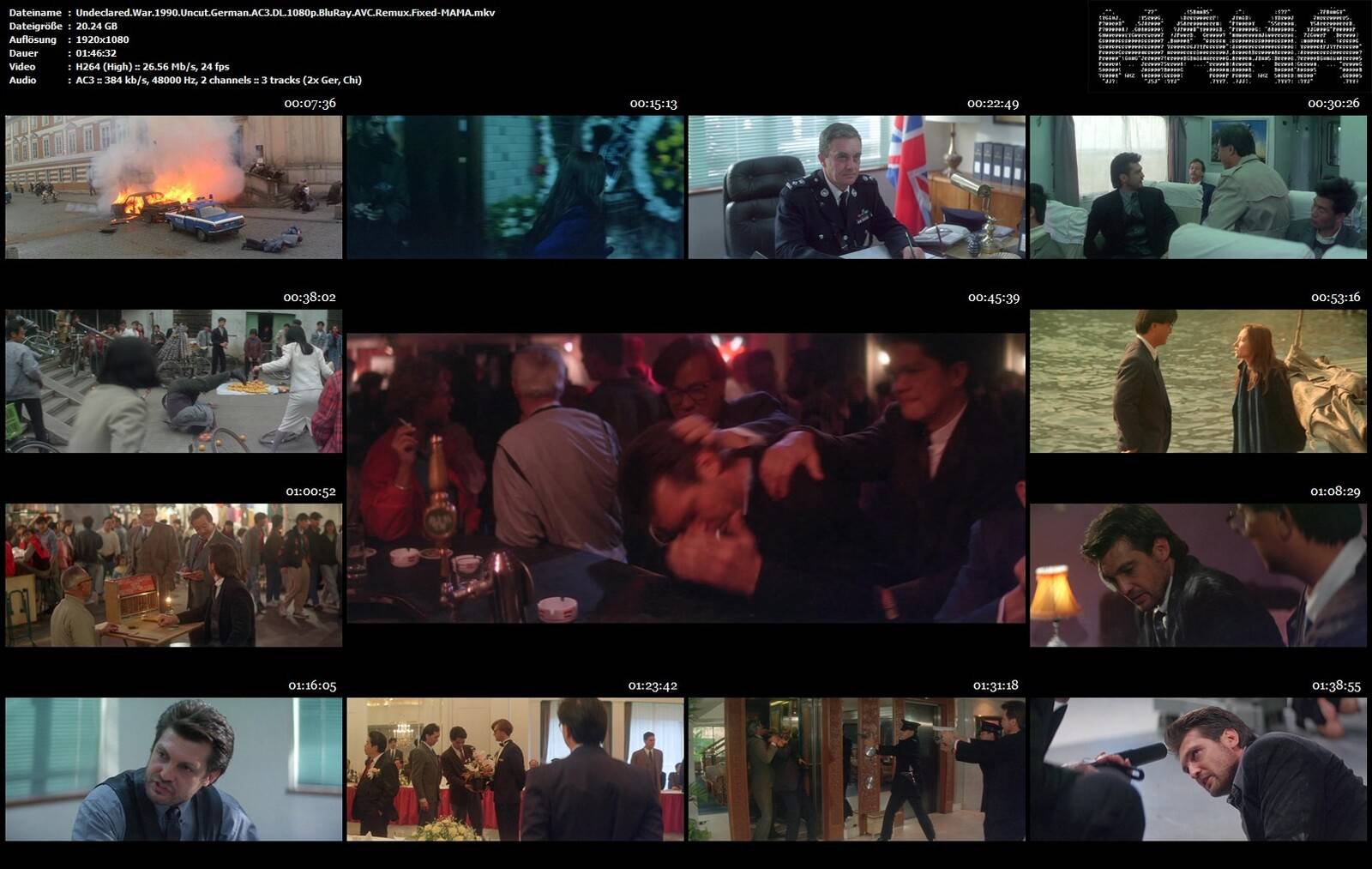
Task: Open the dark alley frame at 00:15:13
Action: (x=515, y=187)
